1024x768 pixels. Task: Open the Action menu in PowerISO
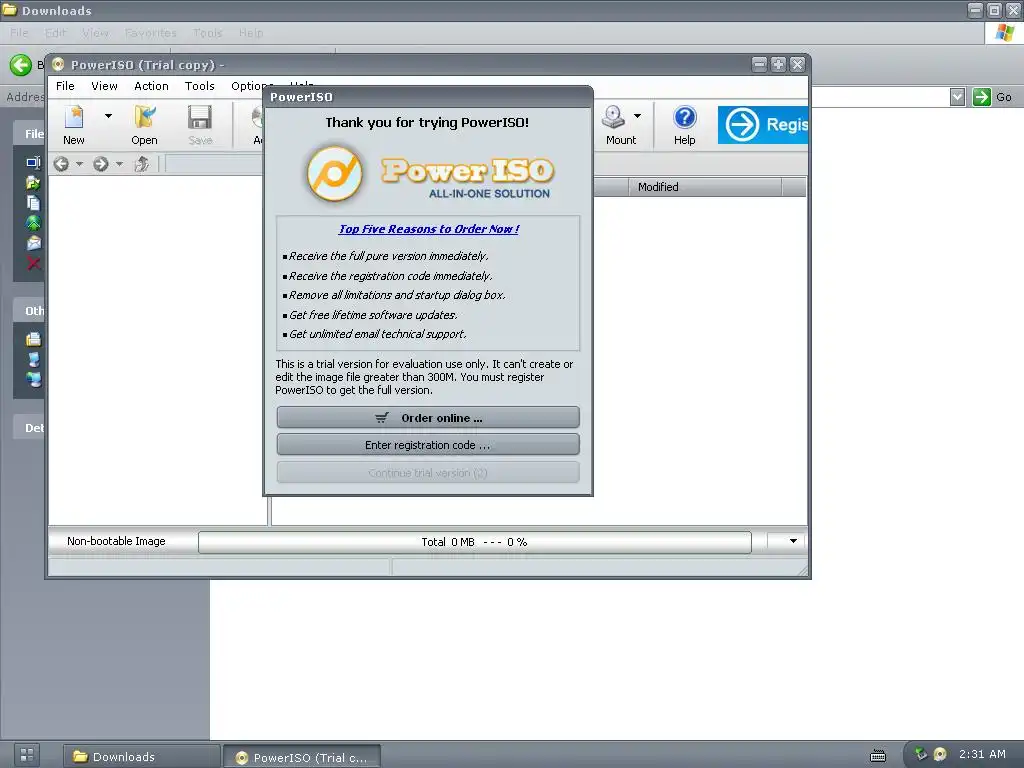coord(152,86)
